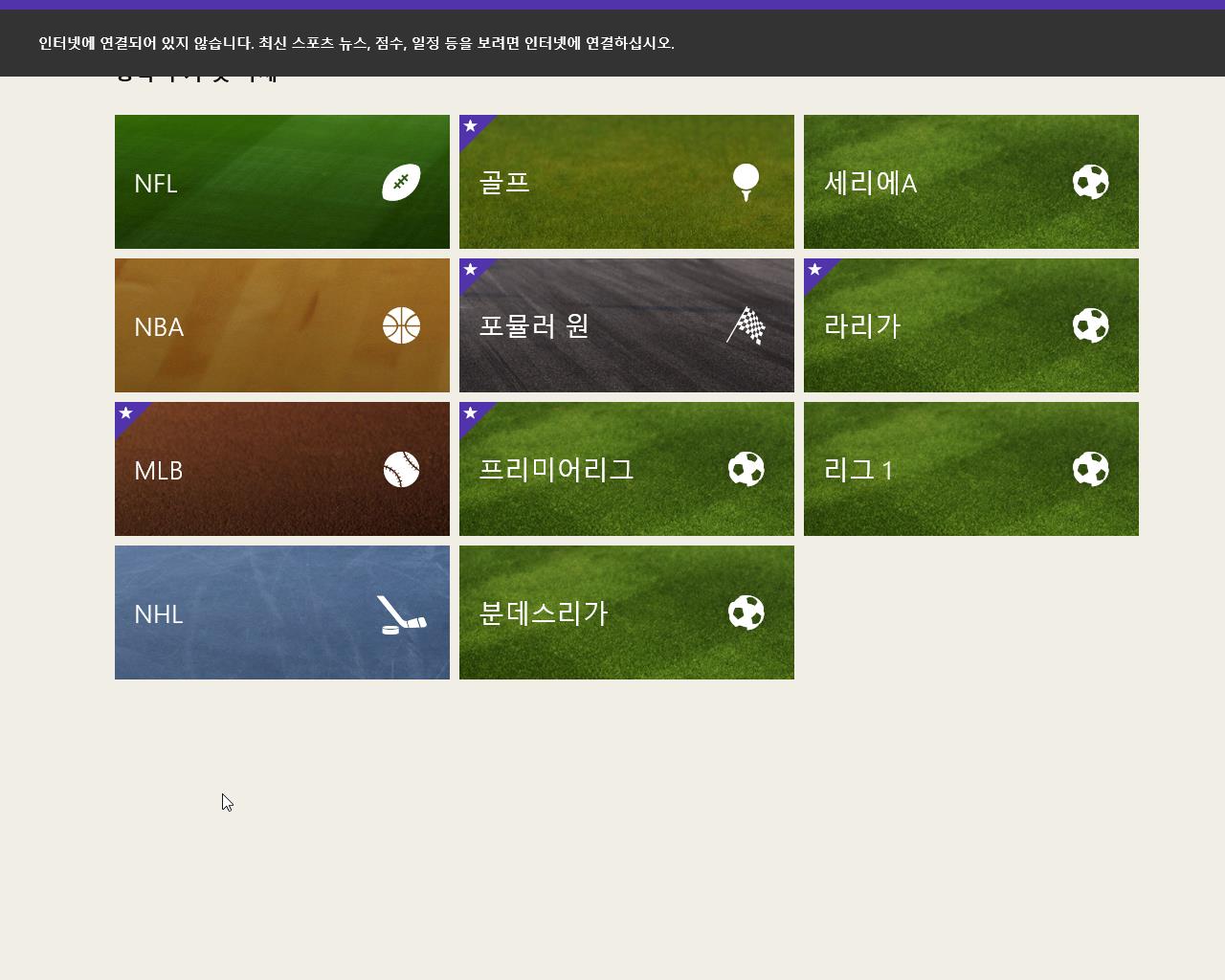Click the hockey stick icon on NHL tile
The height and width of the screenshot is (980, 1225).
pyautogui.click(x=401, y=614)
